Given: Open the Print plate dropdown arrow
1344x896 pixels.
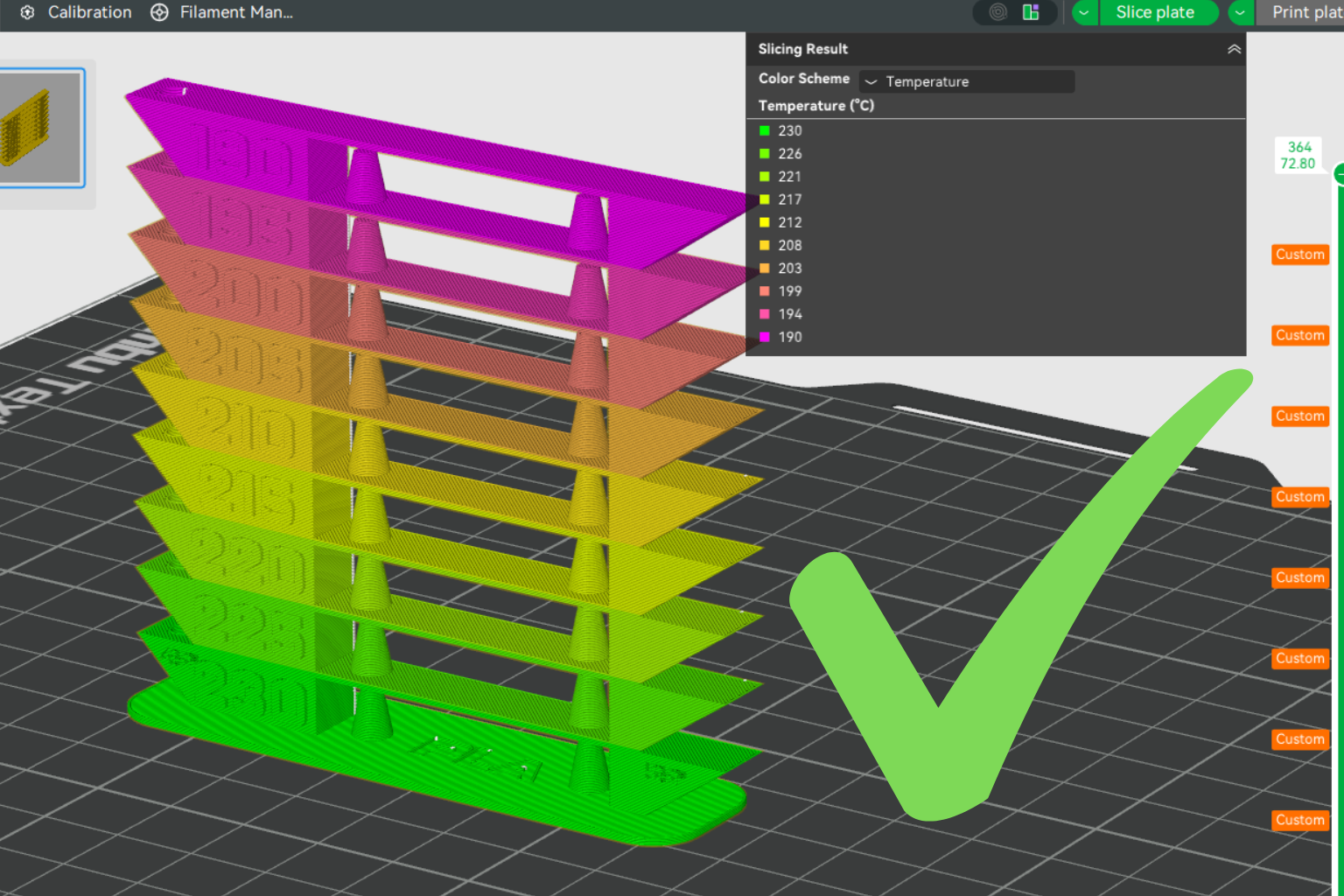Looking at the screenshot, I should [x=1240, y=12].
